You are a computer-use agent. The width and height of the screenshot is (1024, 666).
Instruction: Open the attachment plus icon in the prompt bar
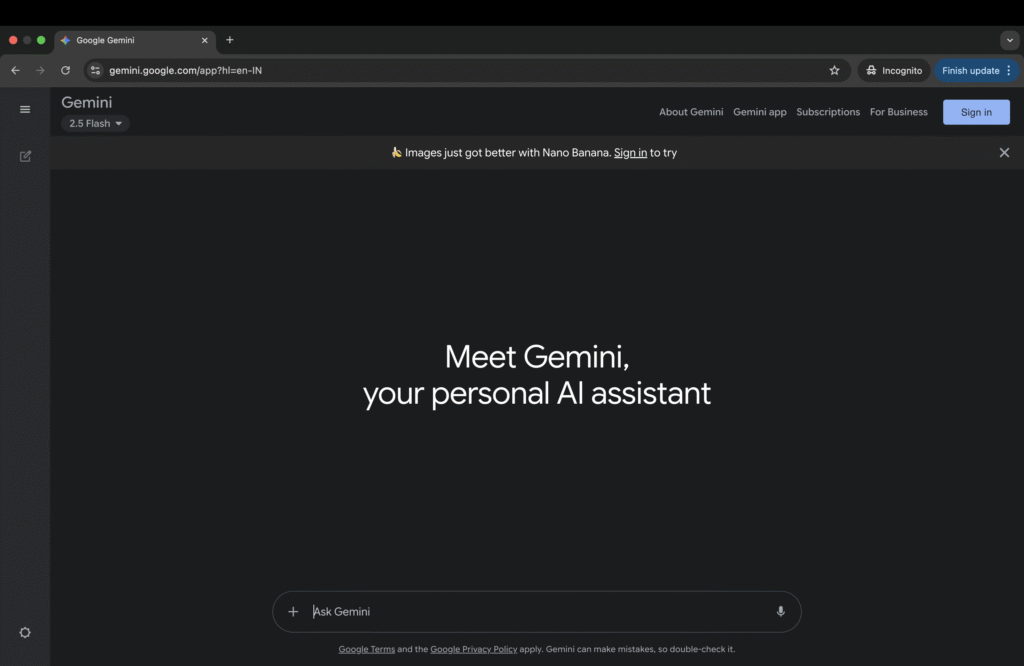coord(293,611)
